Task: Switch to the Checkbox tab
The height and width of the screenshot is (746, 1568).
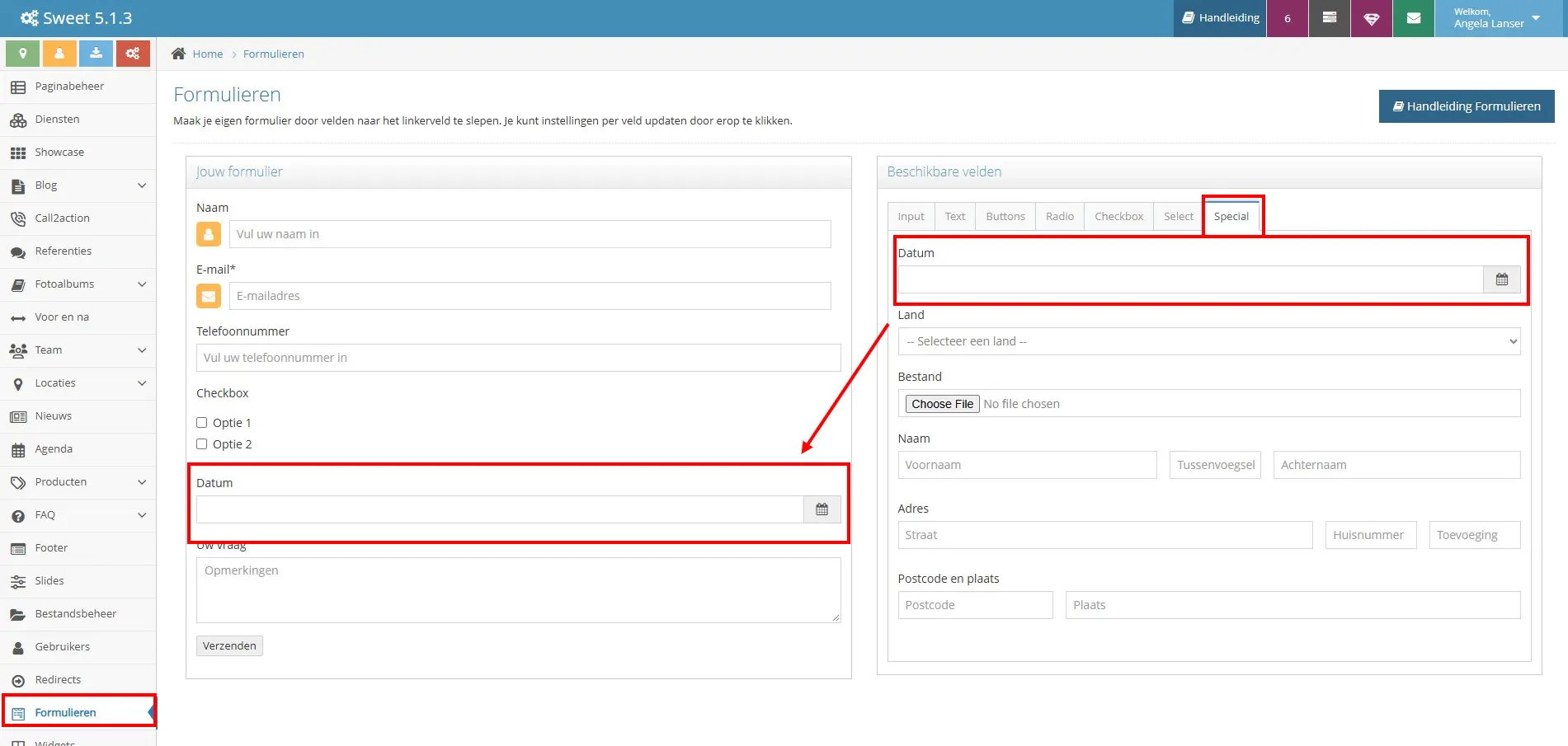Action: pos(1119,217)
